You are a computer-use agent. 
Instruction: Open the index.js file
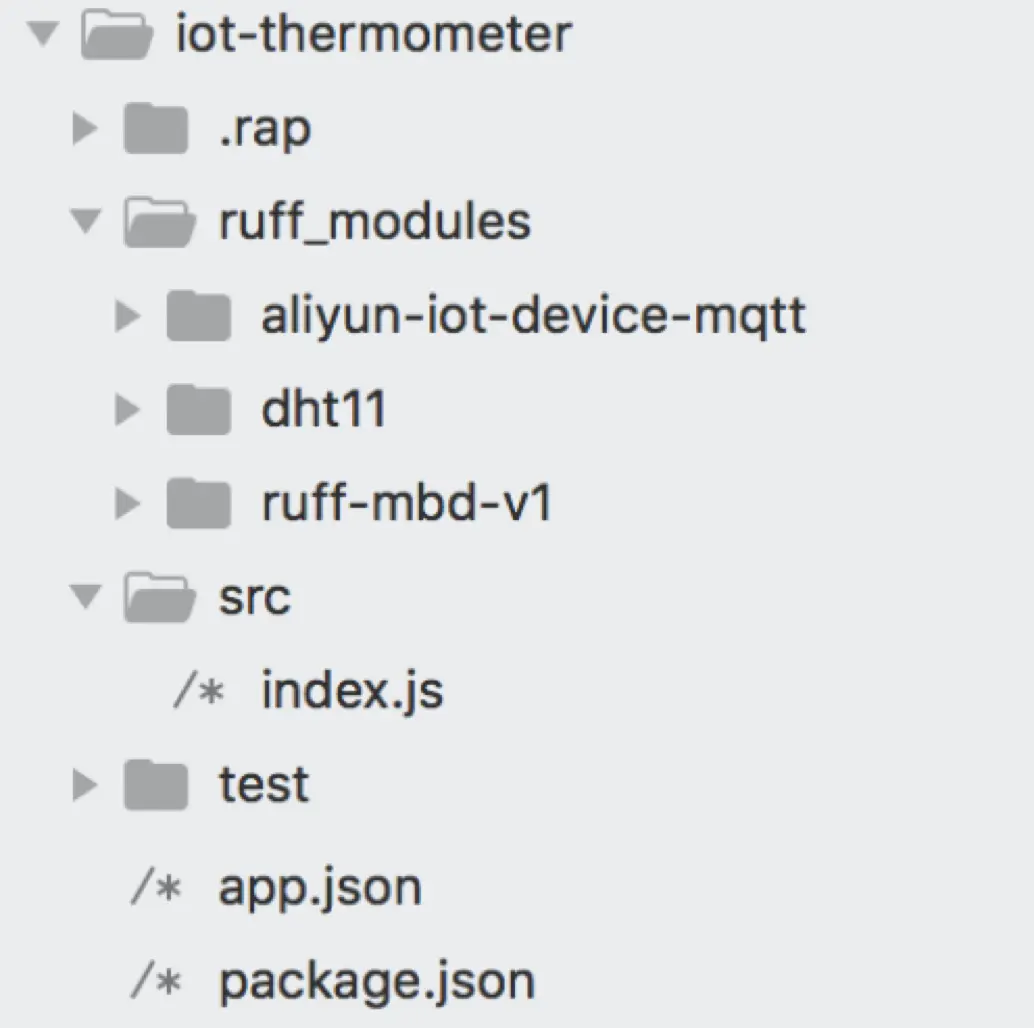(352, 692)
